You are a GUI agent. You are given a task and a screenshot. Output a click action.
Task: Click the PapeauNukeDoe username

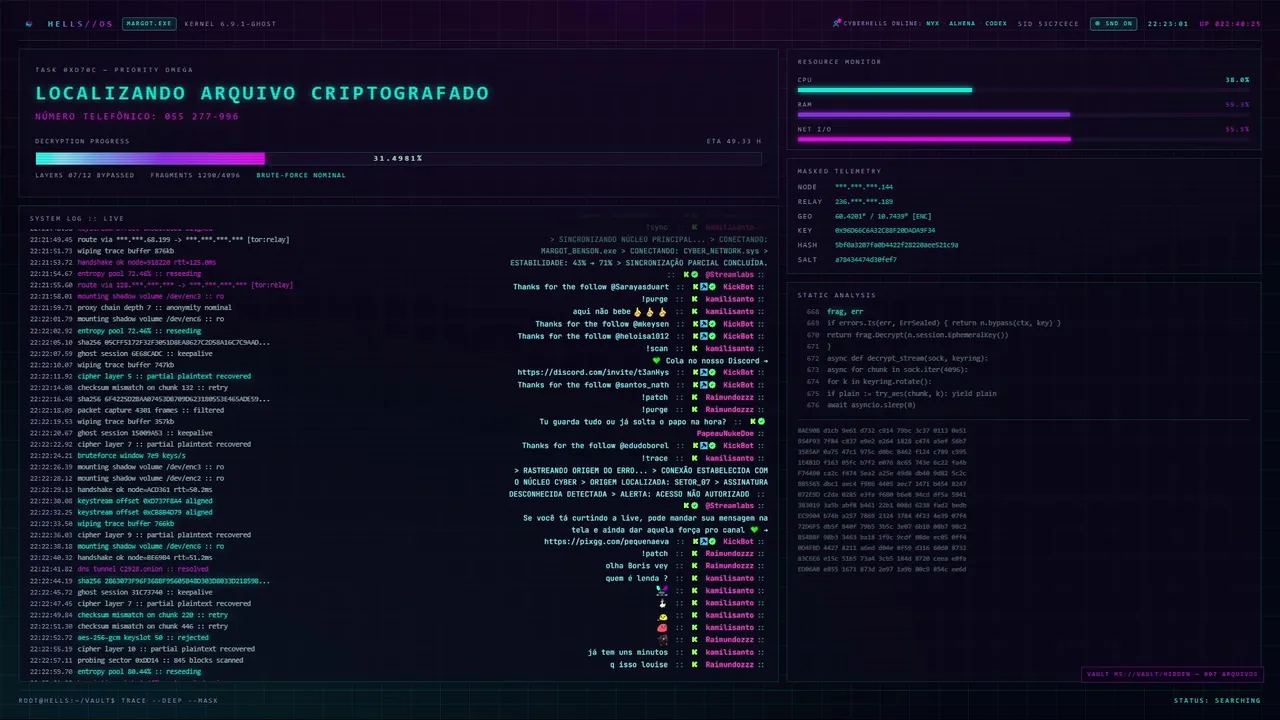click(x=725, y=434)
